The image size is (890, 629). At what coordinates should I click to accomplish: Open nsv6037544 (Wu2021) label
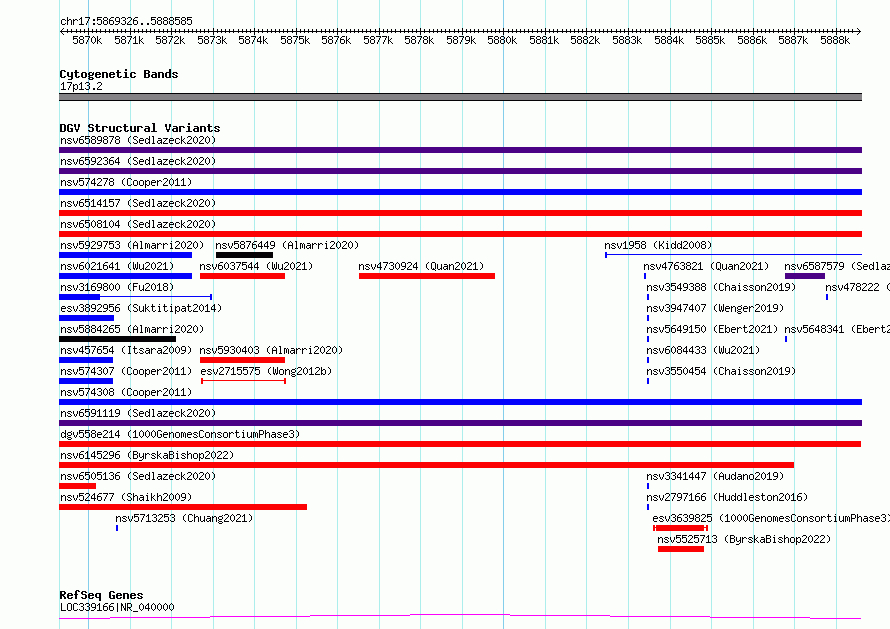257,266
